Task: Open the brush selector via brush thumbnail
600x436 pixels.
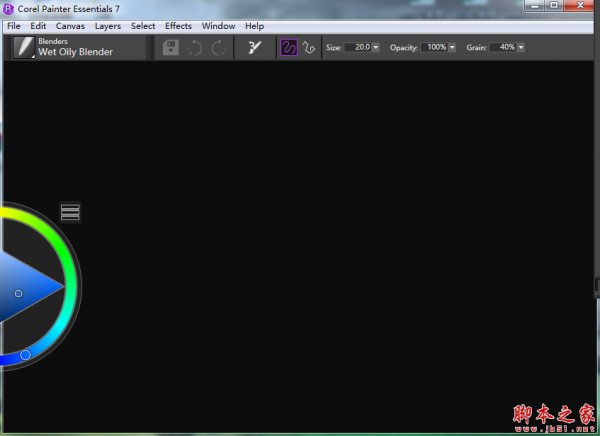Action: [x=24, y=47]
